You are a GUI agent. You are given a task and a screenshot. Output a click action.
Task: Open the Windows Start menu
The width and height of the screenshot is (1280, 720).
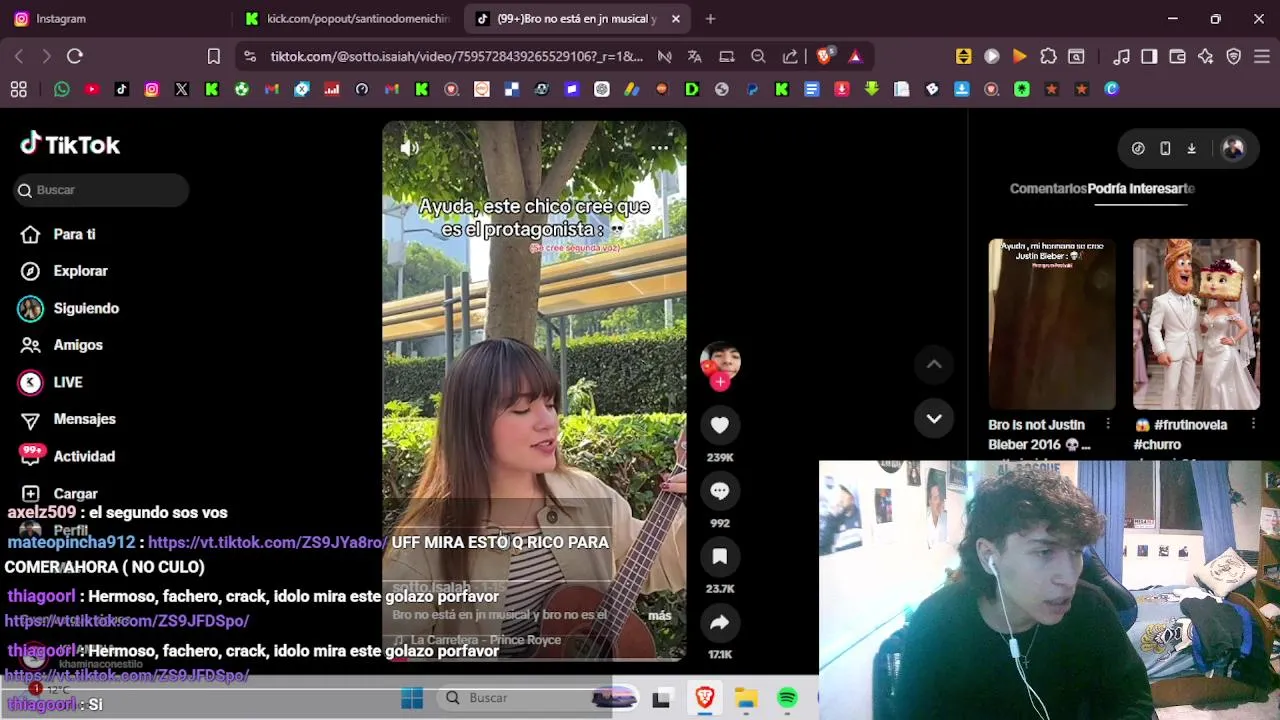(x=412, y=698)
